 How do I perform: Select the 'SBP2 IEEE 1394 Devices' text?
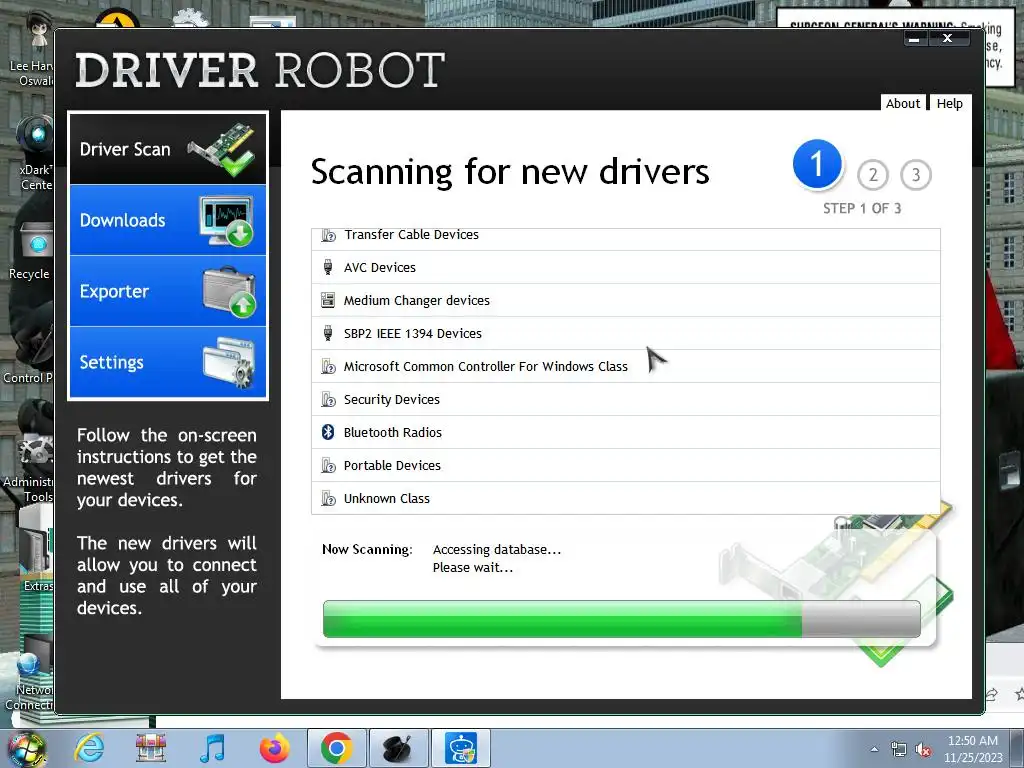pyautogui.click(x=413, y=333)
